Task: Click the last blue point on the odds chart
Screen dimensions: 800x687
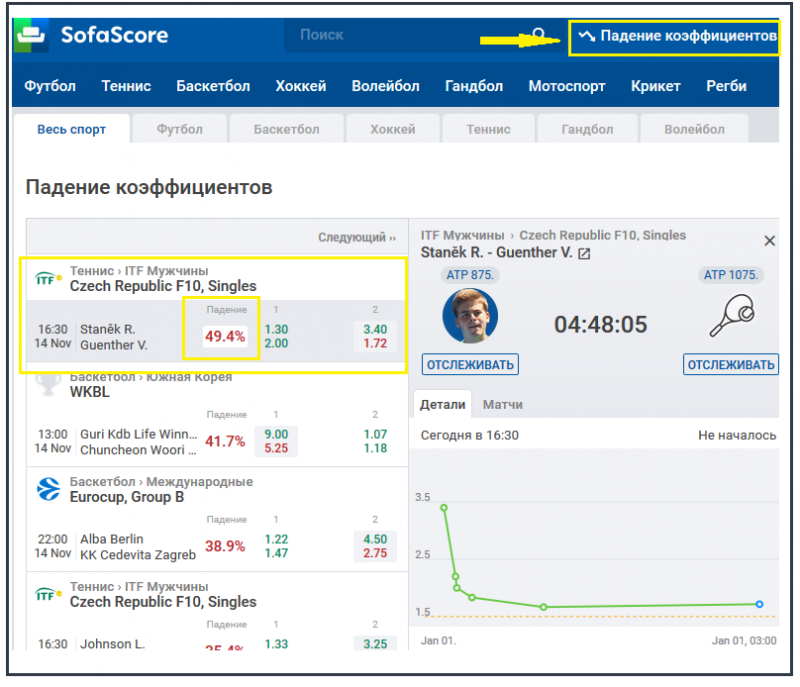Action: pos(759,604)
